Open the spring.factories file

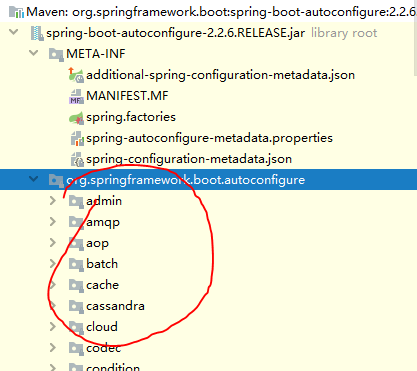[x=131, y=117]
